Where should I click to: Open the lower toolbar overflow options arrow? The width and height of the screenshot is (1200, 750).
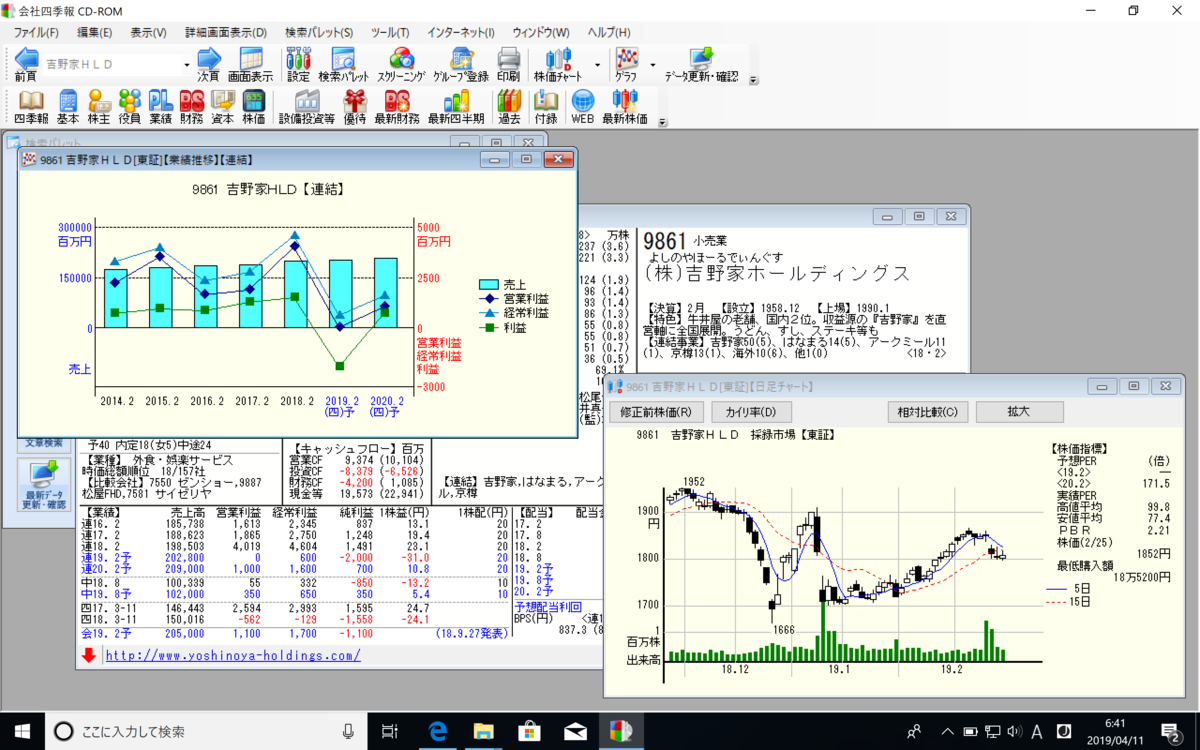coord(662,122)
